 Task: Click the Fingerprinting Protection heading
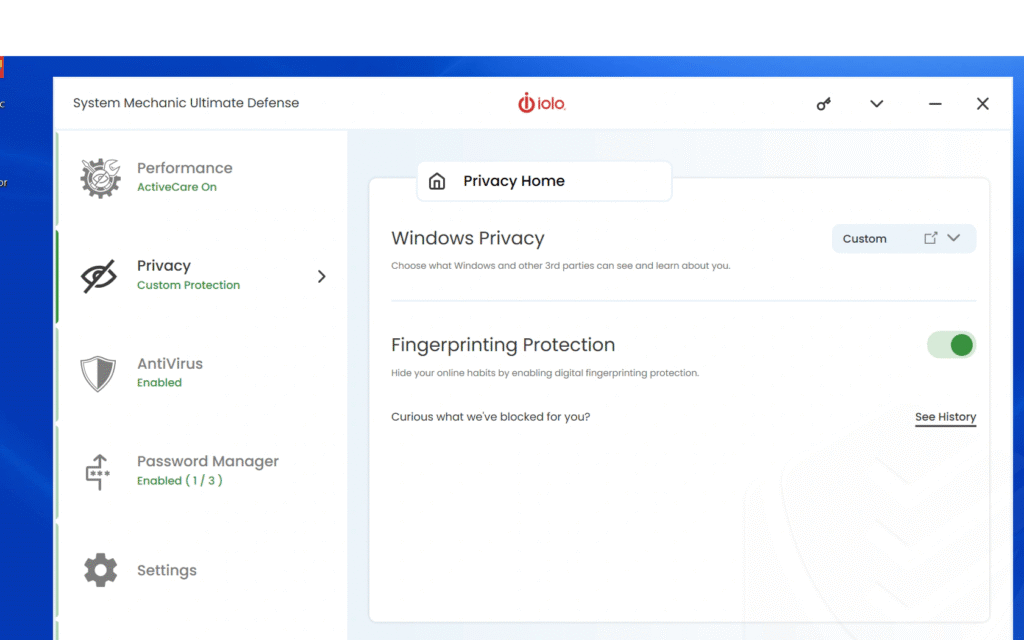click(503, 345)
